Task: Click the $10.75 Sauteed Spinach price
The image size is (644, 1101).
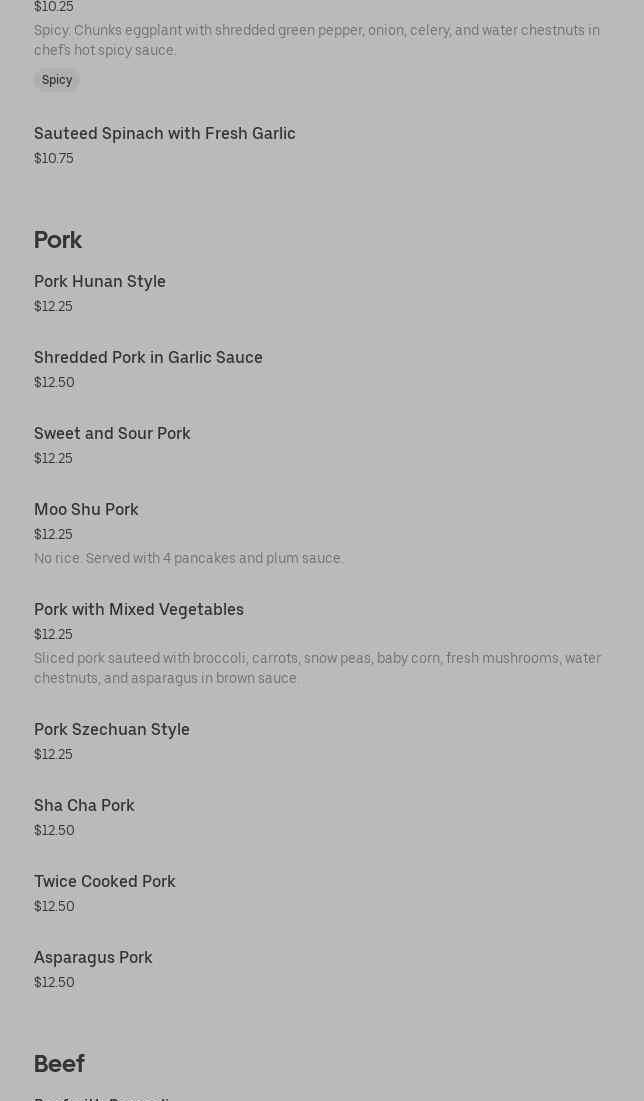Action: (x=54, y=159)
